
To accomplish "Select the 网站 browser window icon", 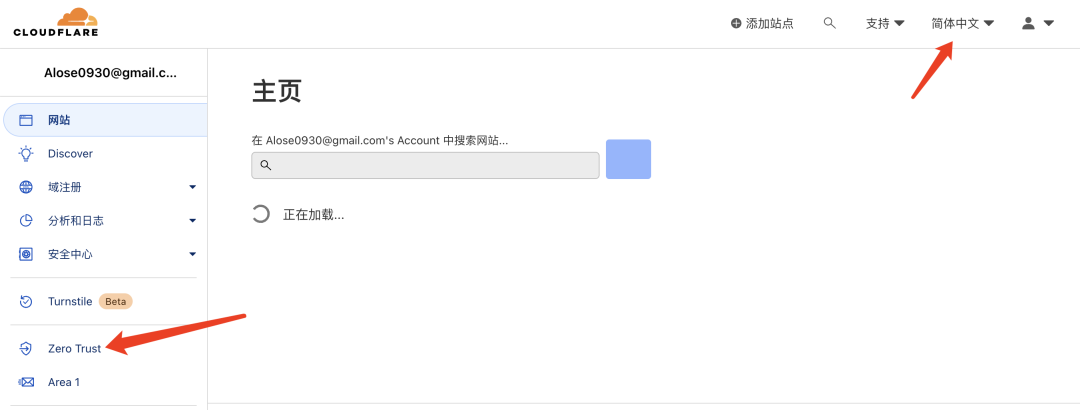I will [x=25, y=121].
